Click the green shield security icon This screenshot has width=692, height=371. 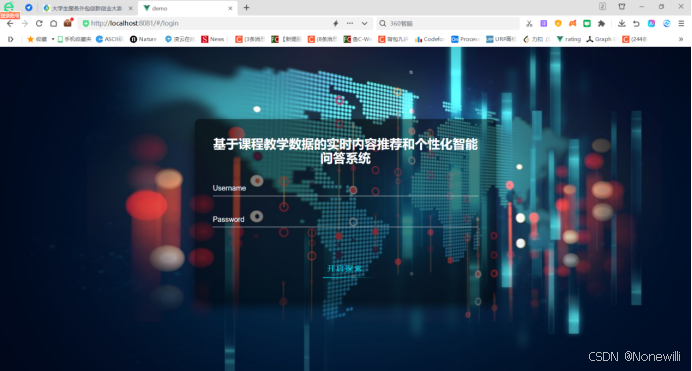click(x=86, y=23)
